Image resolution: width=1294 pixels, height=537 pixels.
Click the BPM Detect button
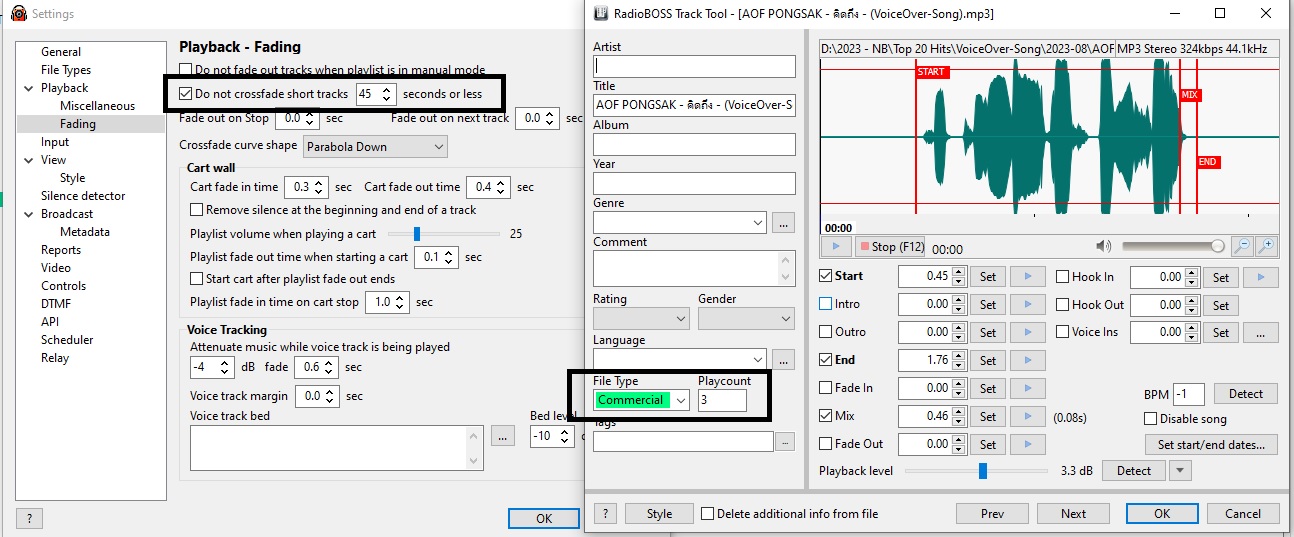coord(1245,394)
